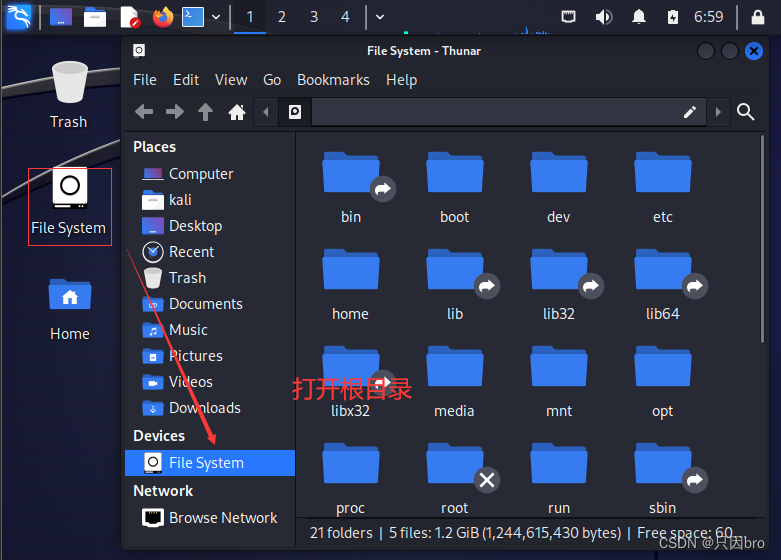Screen dimensions: 781x560
Task: Select Pictures in sidebar
Action: click(210, 356)
